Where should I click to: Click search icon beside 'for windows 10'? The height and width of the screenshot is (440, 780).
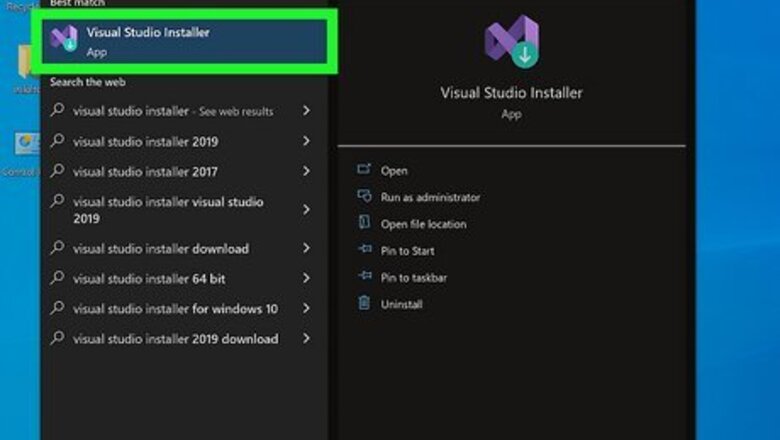click(58, 307)
